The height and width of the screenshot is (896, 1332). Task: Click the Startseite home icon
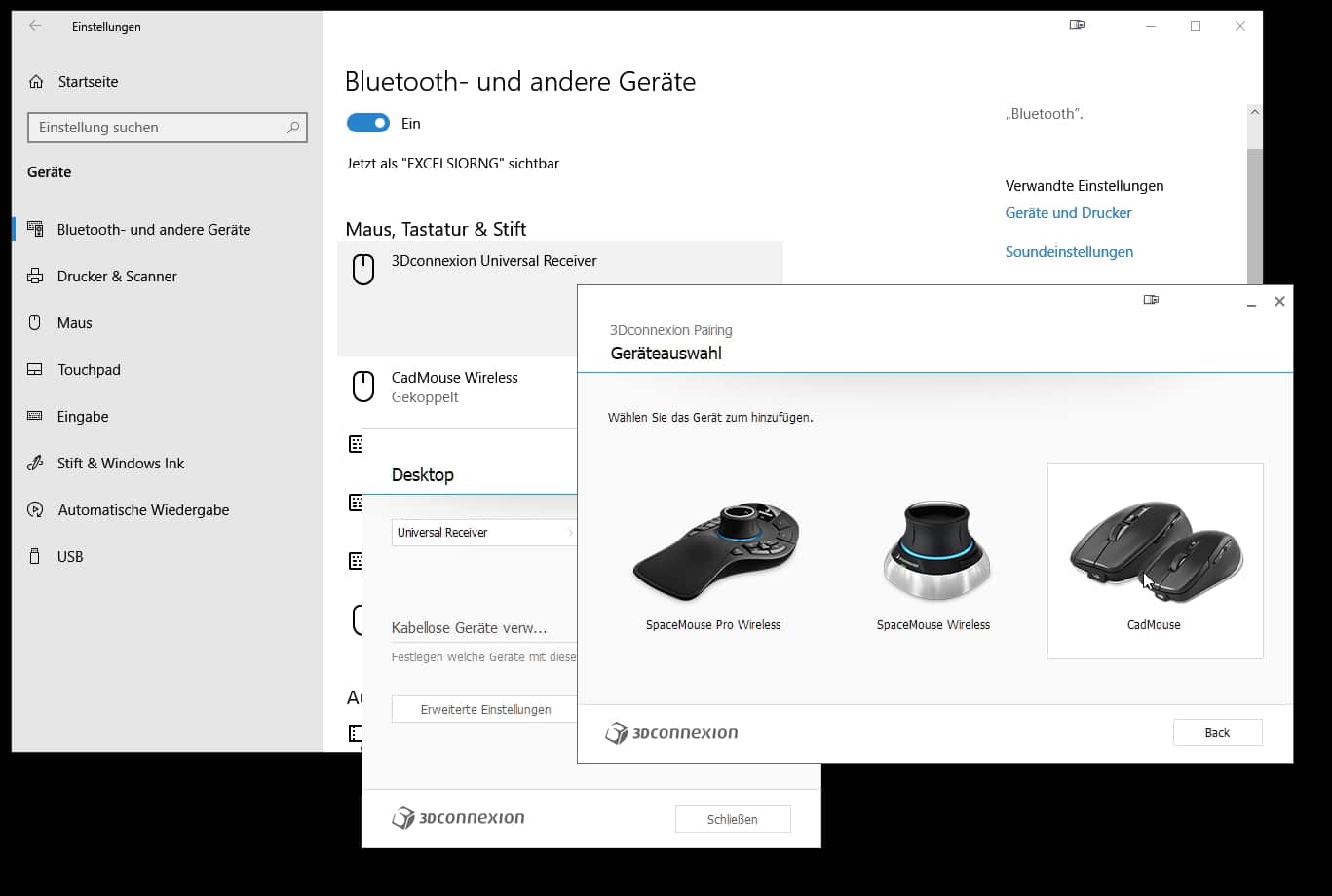[36, 82]
